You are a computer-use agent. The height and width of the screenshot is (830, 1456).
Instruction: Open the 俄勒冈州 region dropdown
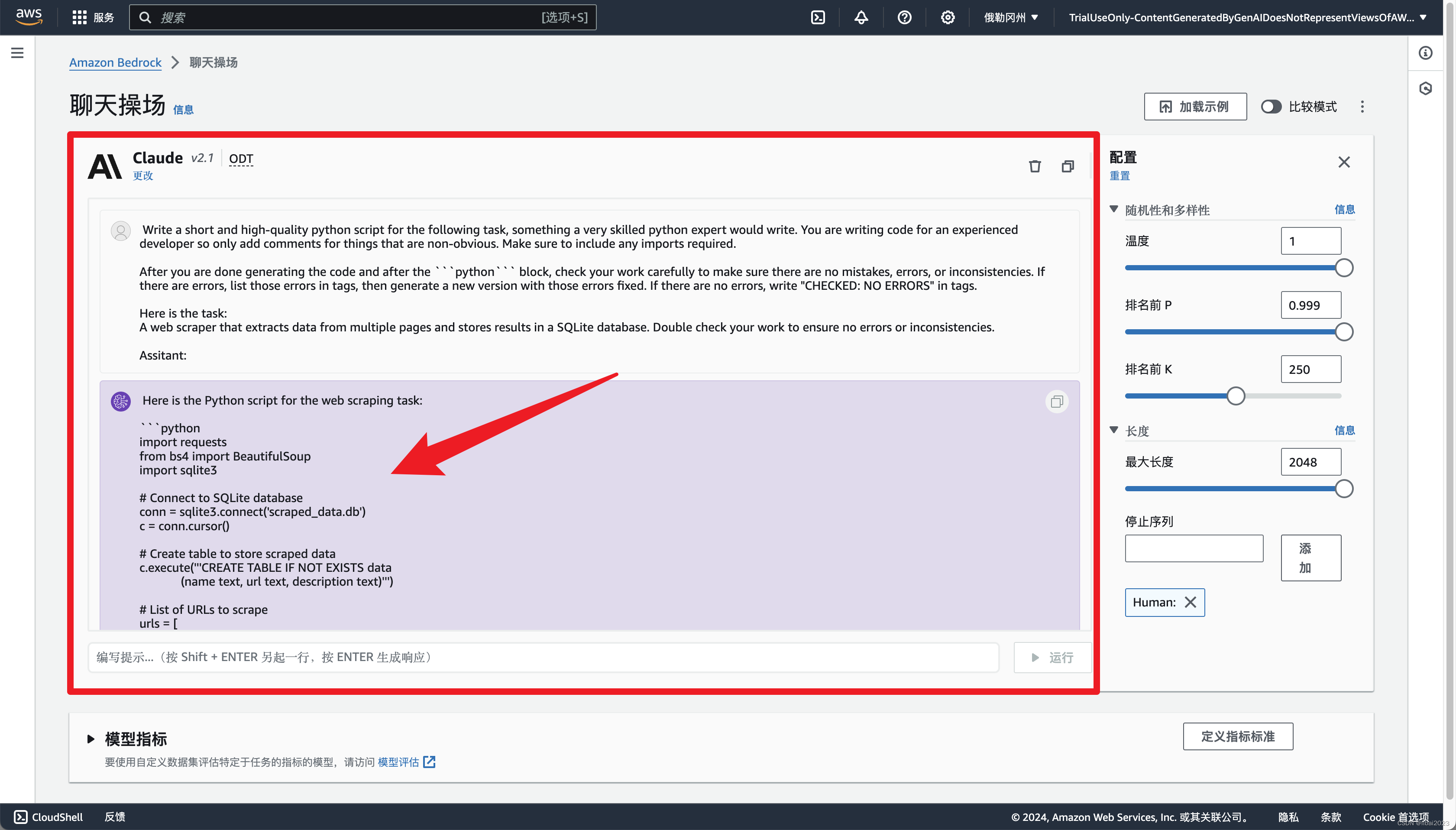pos(1011,17)
